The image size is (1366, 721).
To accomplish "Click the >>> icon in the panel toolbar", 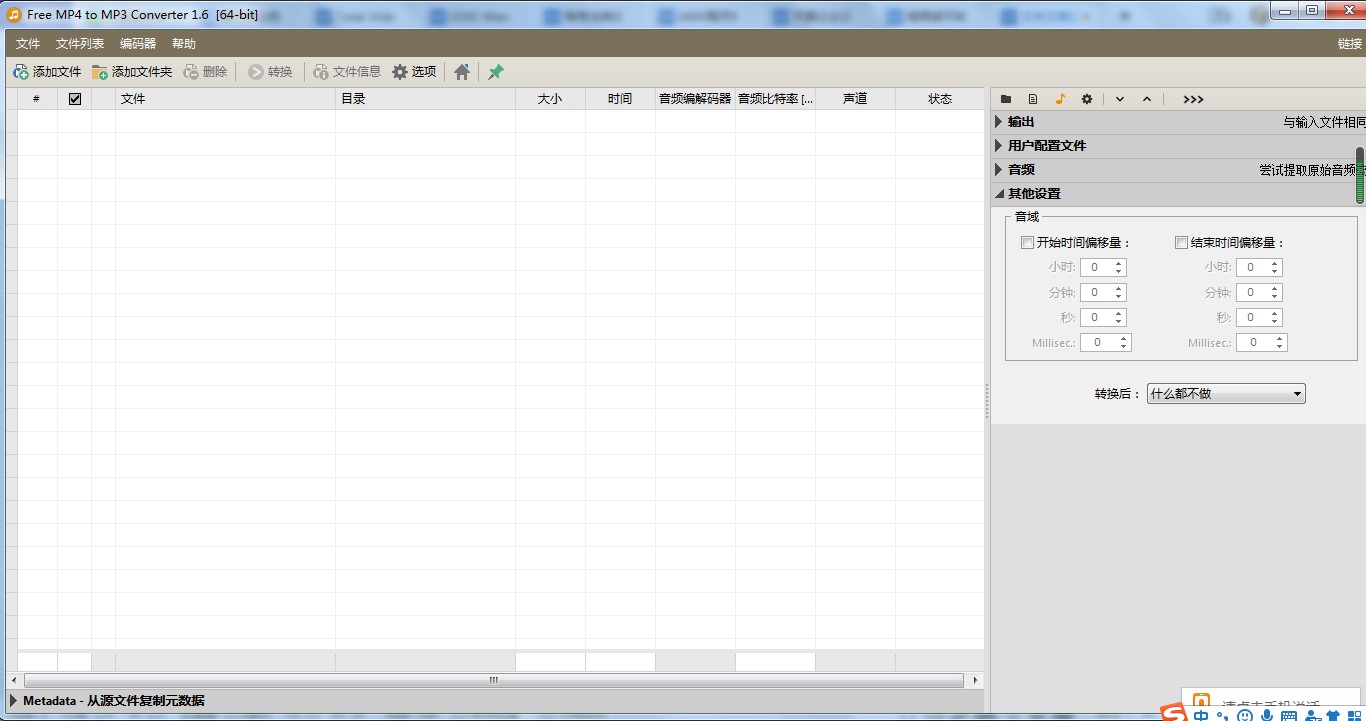I will [x=1193, y=99].
